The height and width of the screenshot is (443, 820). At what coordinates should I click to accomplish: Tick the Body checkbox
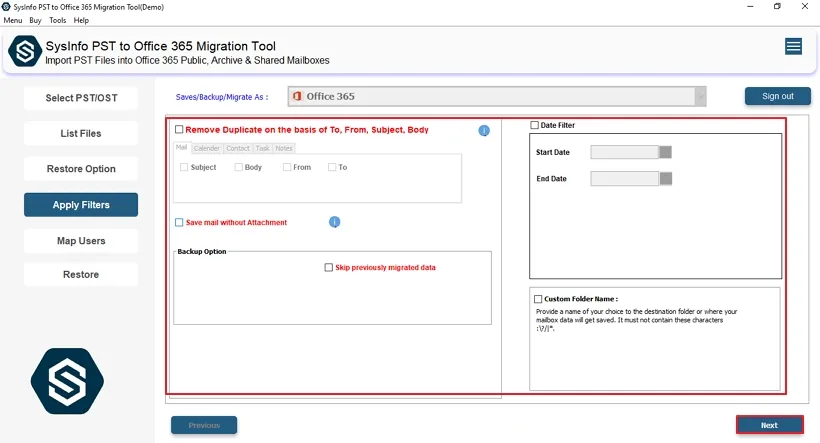coord(238,167)
